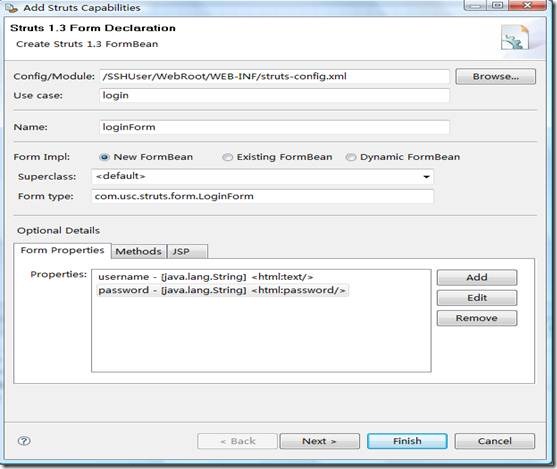Viewport: 557px width, 469px height.
Task: Click the Form type input field
Action: [x=262, y=196]
